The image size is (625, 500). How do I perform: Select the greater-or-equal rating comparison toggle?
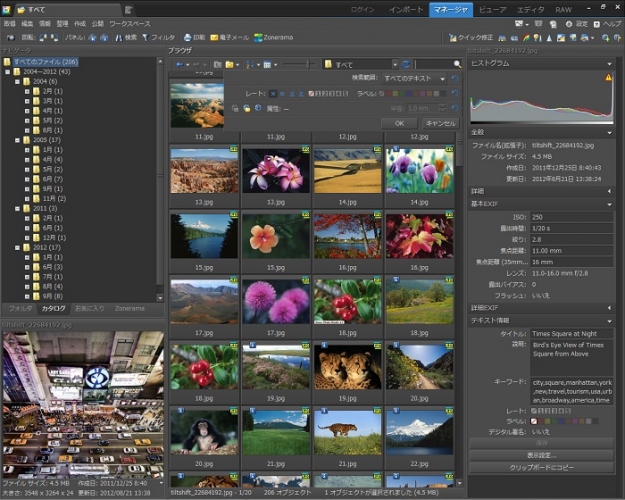(301, 94)
